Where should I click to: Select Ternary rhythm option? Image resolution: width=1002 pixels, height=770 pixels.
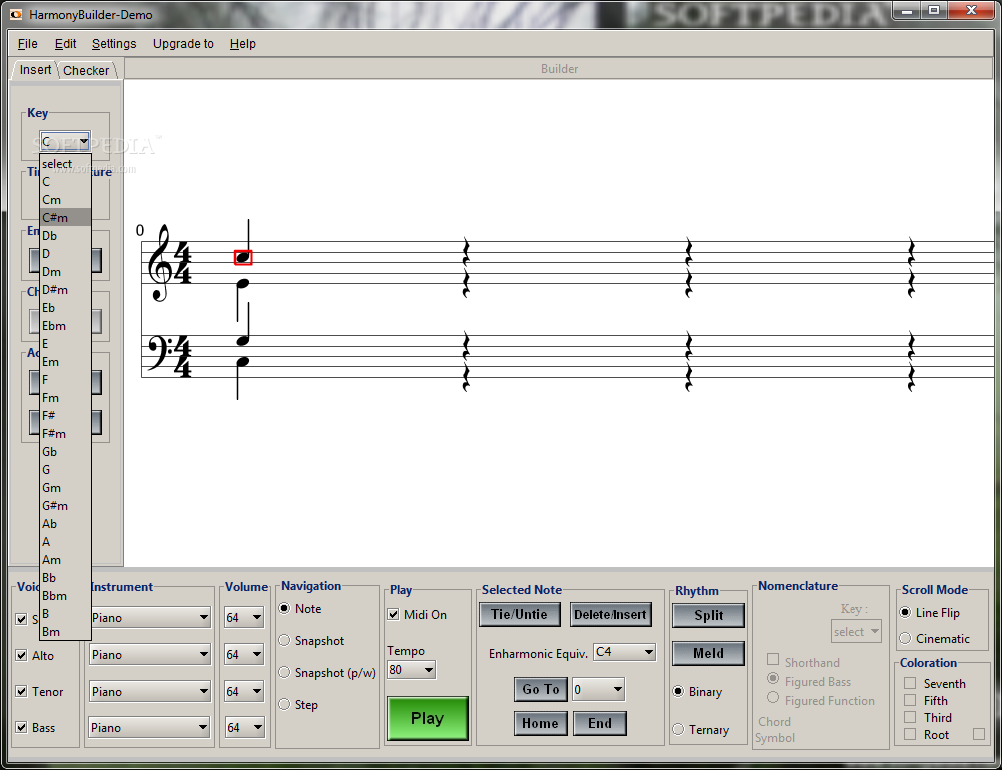coord(679,729)
